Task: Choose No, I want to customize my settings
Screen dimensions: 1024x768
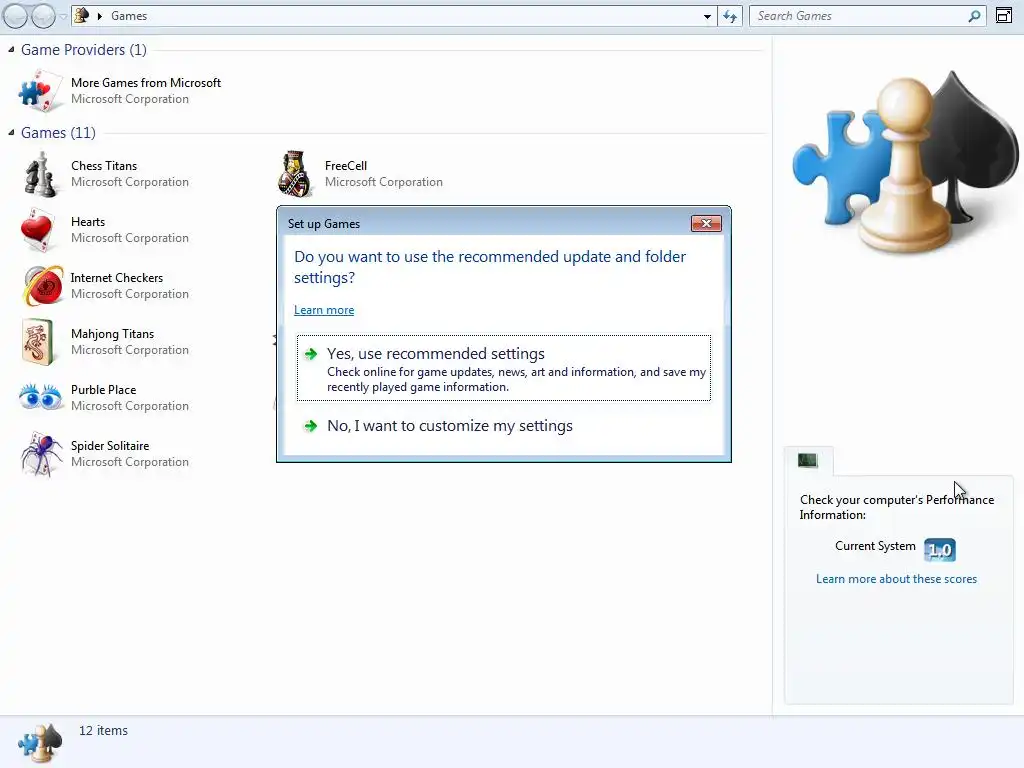Action: pos(504,426)
